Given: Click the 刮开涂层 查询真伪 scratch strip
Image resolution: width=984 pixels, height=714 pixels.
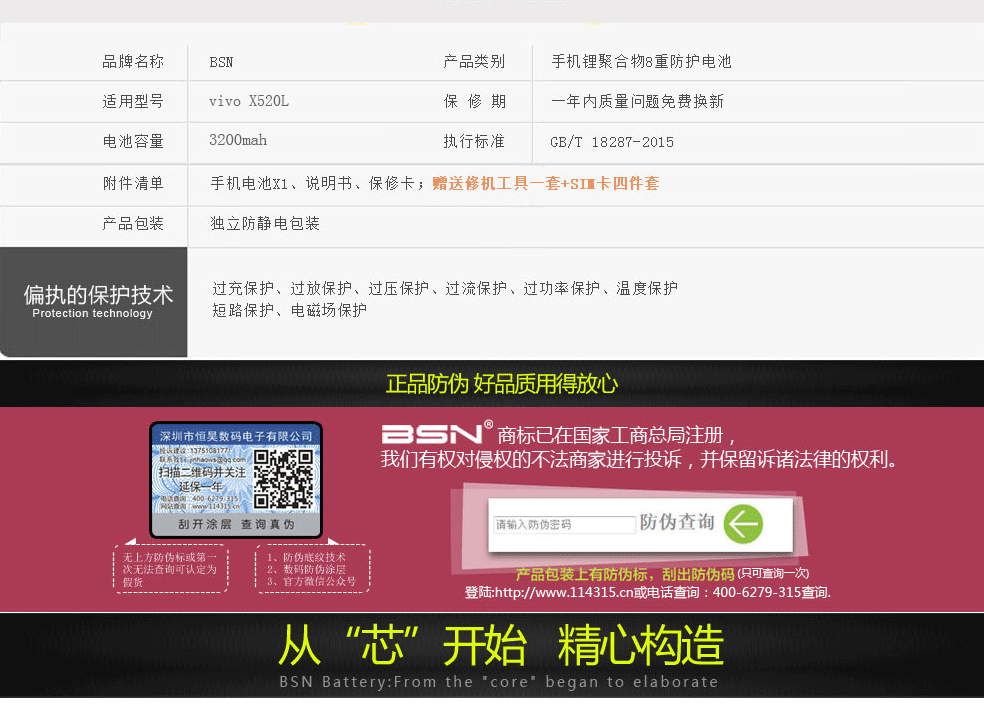Looking at the screenshot, I should coord(236,524).
